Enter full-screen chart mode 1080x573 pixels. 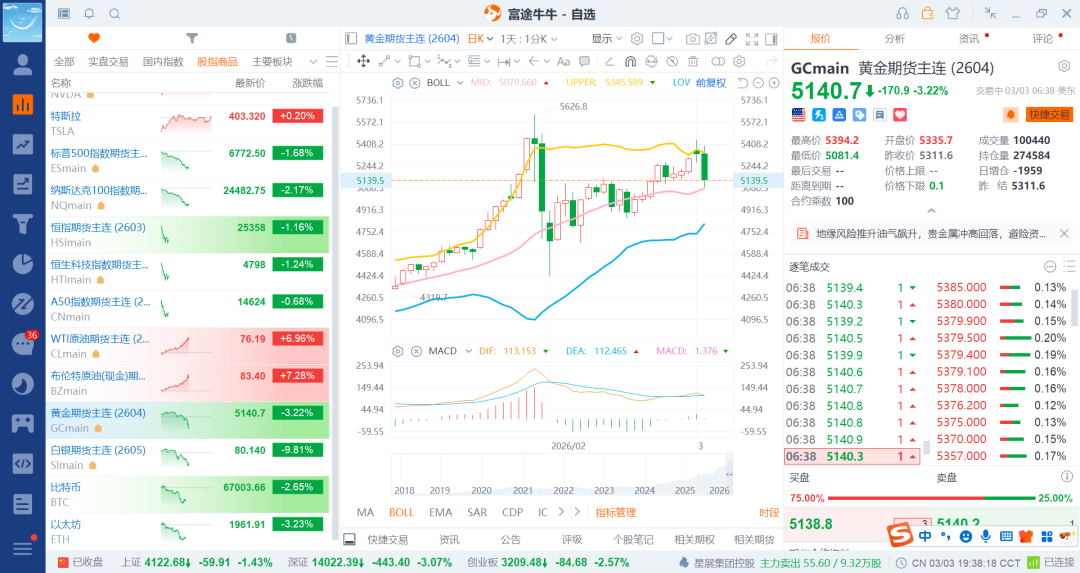pos(752,39)
